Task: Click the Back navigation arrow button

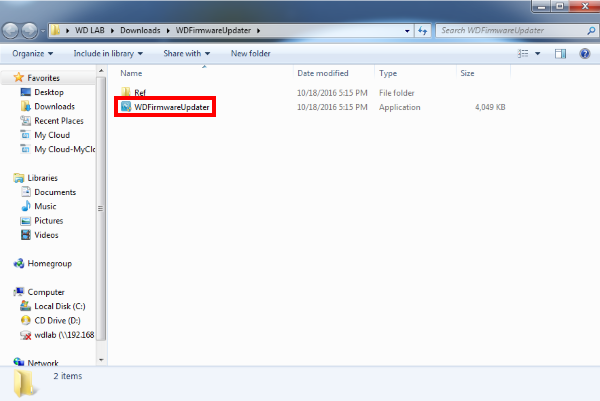Action: coord(11,31)
